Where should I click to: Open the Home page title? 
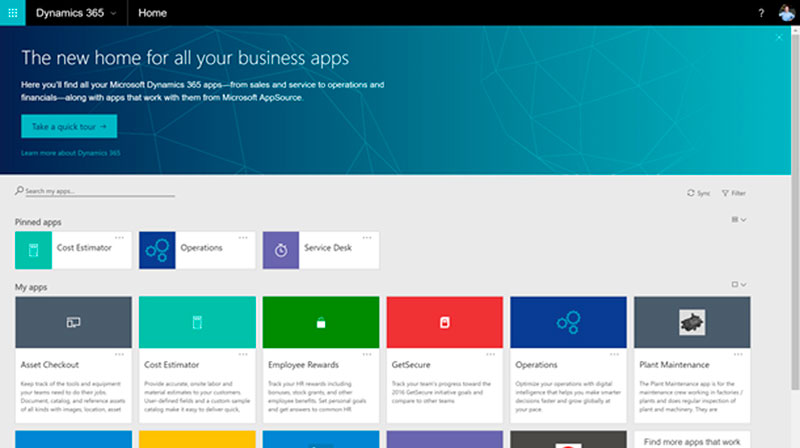point(152,13)
